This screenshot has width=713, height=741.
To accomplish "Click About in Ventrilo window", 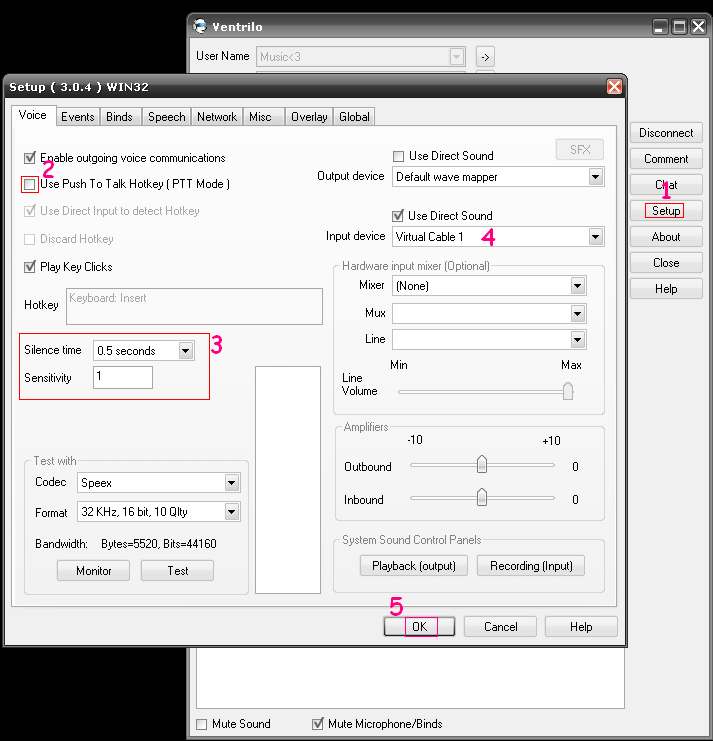I will (x=666, y=237).
